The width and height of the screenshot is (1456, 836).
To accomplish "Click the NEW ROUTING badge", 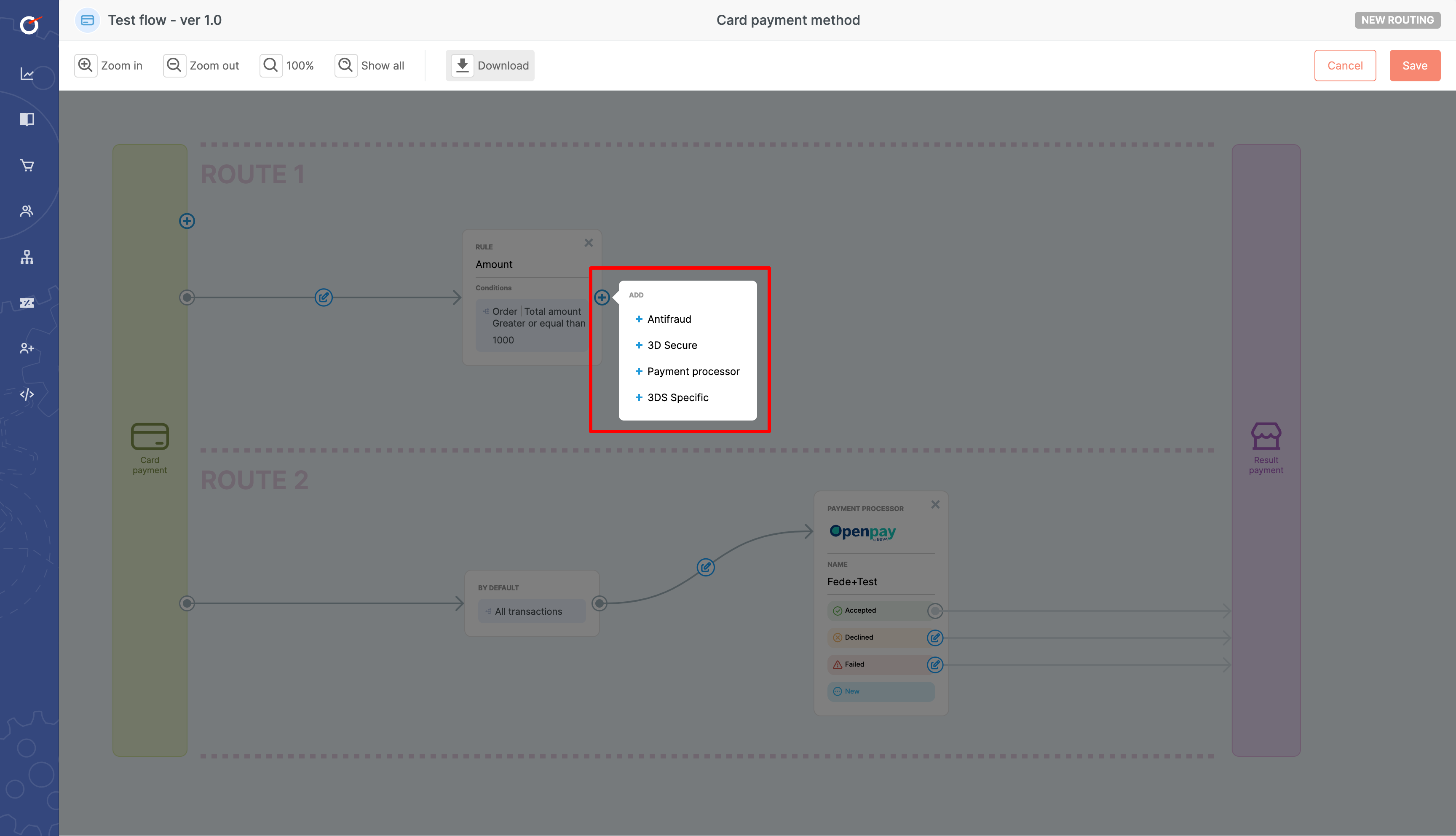I will 1397,20.
